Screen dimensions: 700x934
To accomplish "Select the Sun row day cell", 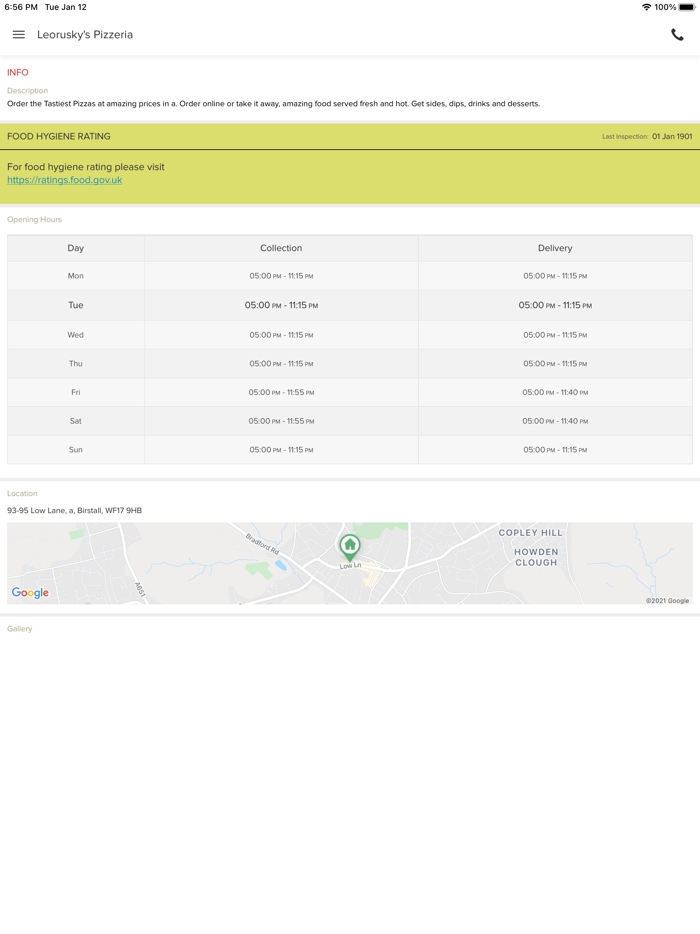I will (76, 450).
